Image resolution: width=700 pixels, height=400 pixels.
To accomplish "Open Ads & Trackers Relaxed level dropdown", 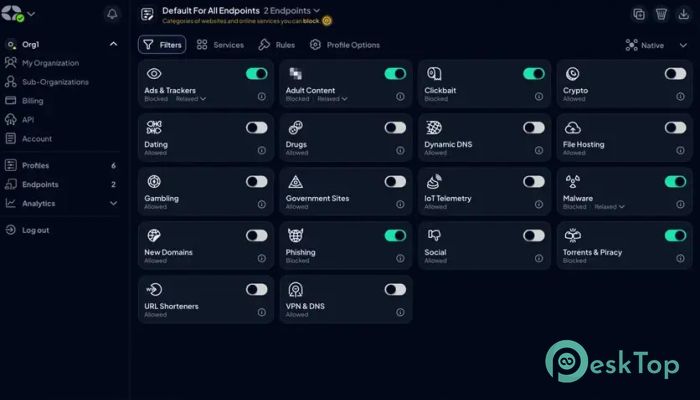I will tap(191, 99).
